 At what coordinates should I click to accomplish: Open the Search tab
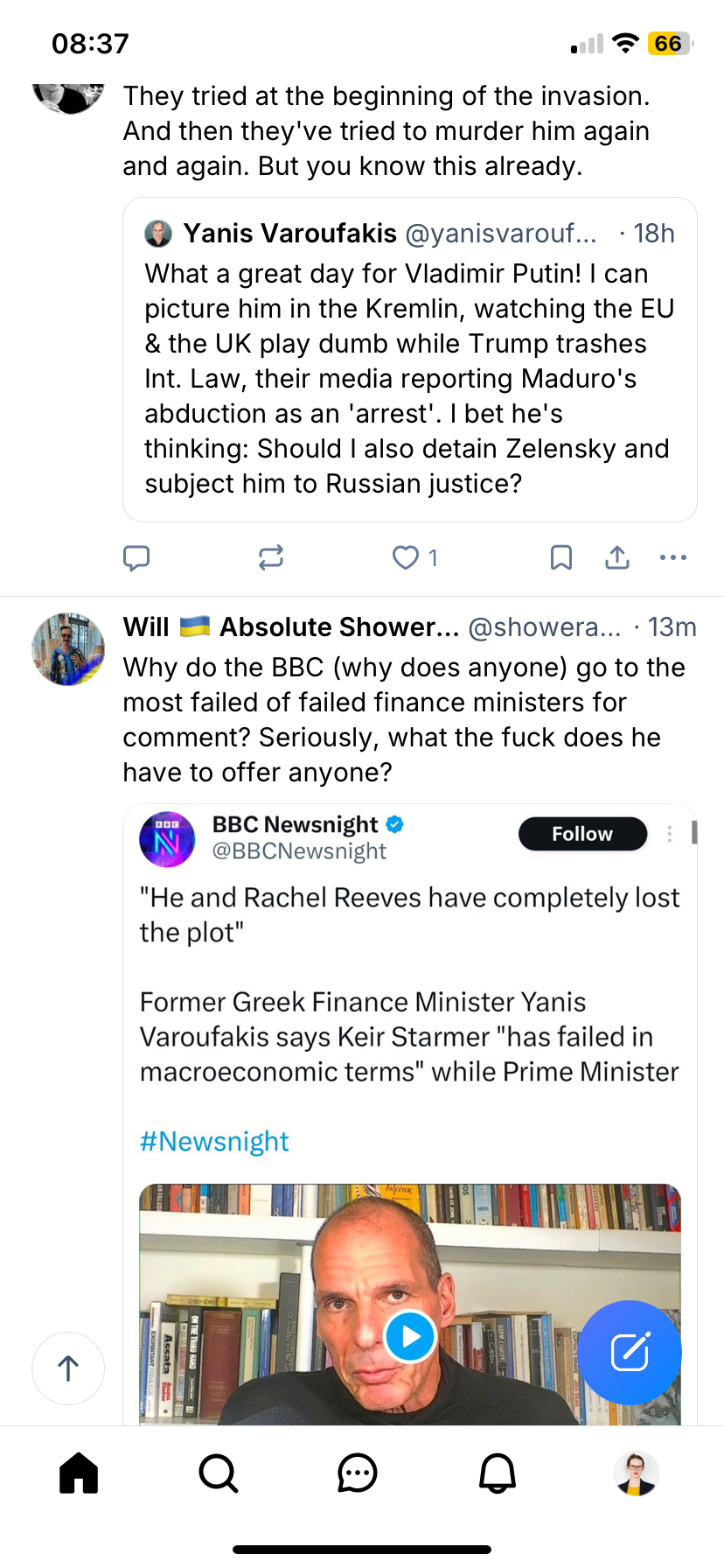(x=218, y=1473)
